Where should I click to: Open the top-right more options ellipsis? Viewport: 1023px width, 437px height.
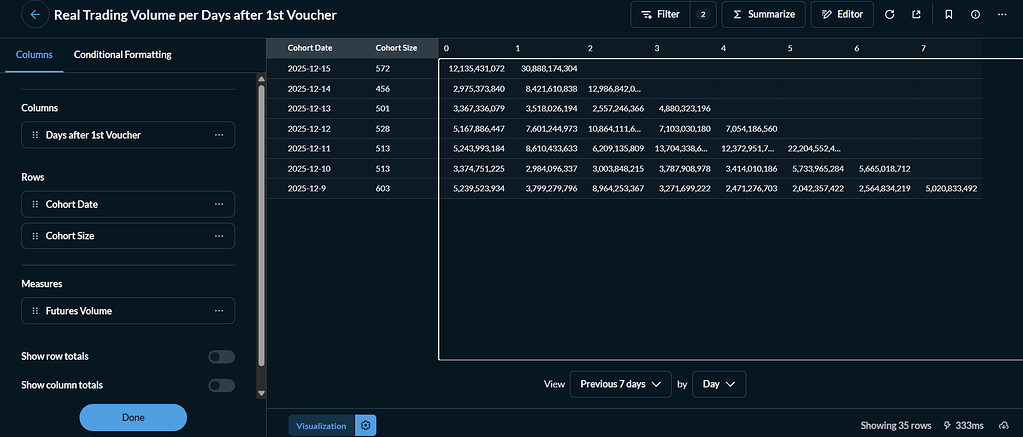(x=1002, y=14)
